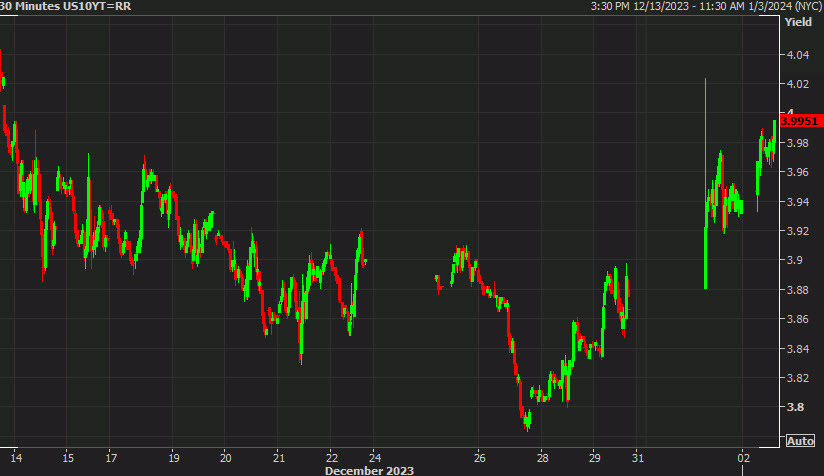Screen dimensions: 824x476
Task: Select the '30 Minutes US10YT=RR' chart title
Action: [x=66, y=6]
